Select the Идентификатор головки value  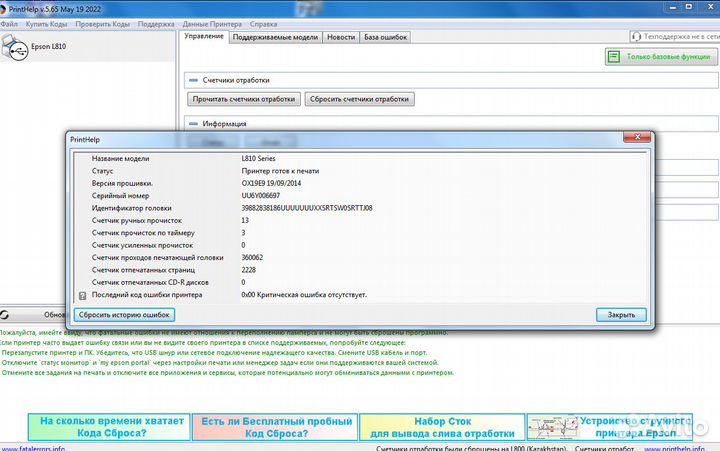point(307,208)
